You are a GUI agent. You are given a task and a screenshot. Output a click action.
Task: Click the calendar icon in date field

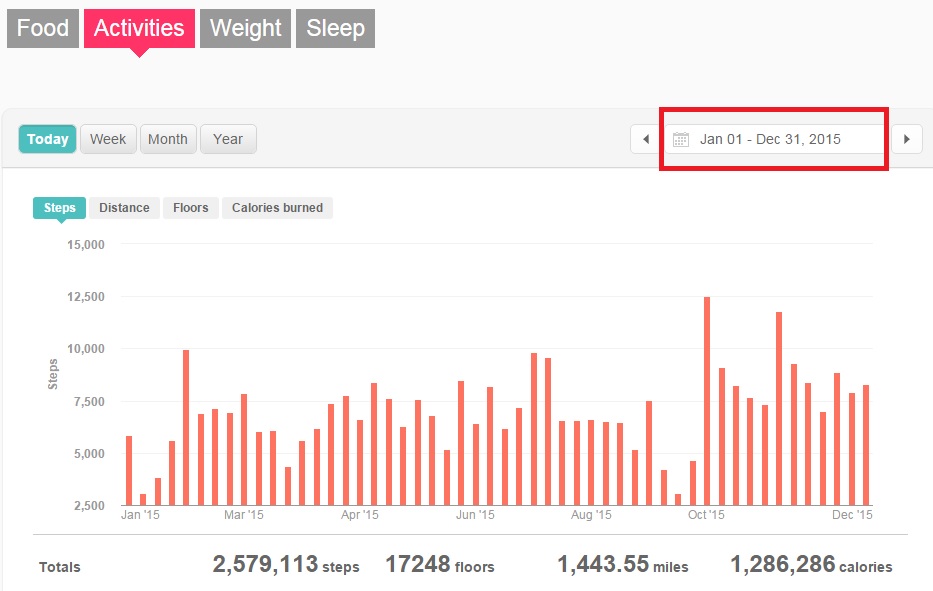pyautogui.click(x=681, y=139)
